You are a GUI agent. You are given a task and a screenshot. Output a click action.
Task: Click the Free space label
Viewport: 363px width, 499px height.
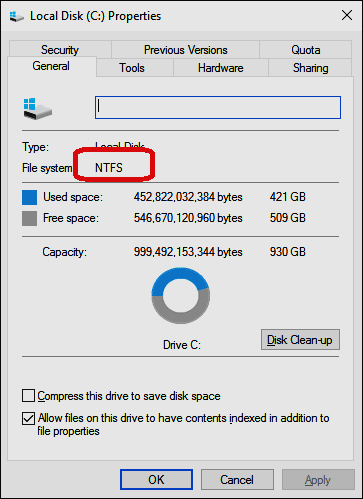(71, 218)
